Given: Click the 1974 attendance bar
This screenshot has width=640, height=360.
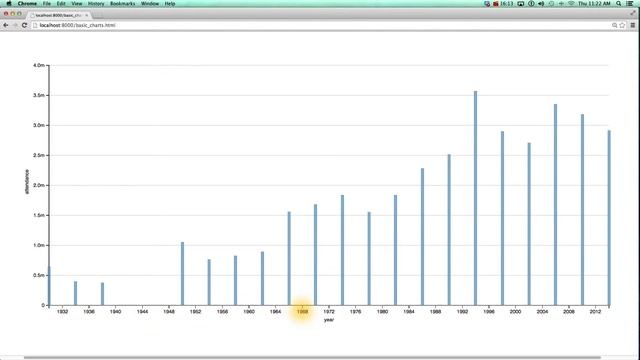Looking at the screenshot, I should coord(342,250).
